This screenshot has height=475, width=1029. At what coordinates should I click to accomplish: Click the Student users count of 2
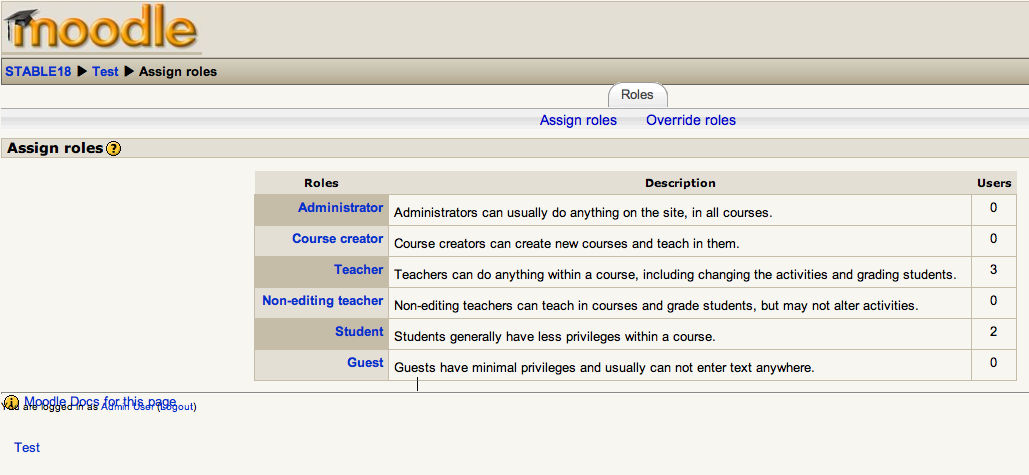(994, 331)
